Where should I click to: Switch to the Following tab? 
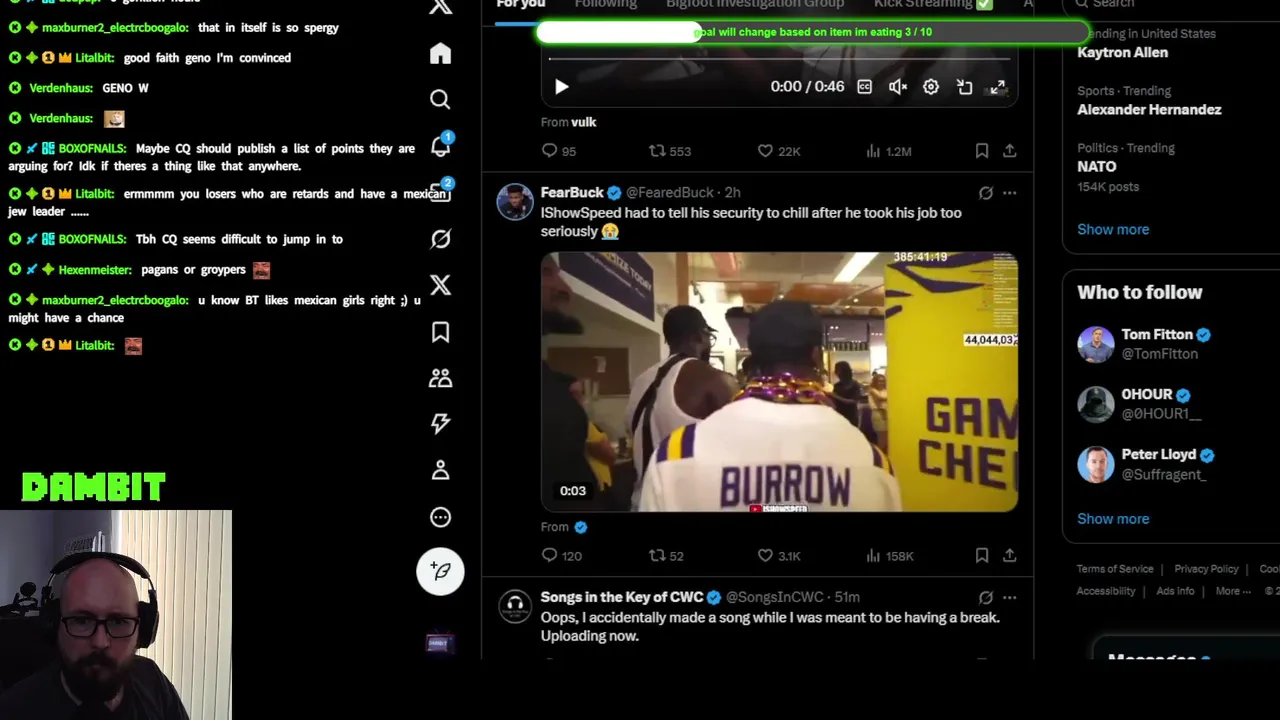click(x=605, y=4)
